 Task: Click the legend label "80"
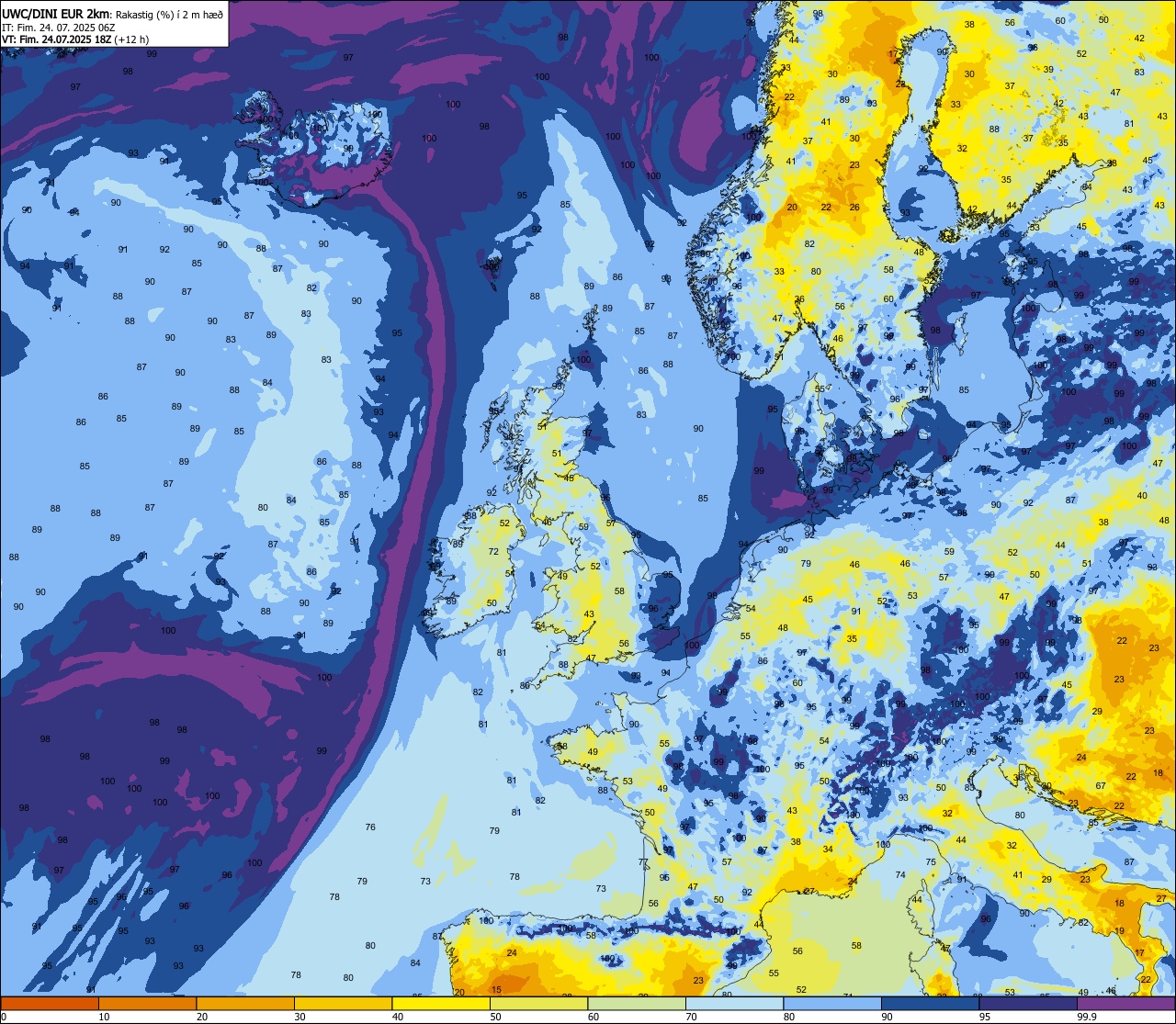789,1017
